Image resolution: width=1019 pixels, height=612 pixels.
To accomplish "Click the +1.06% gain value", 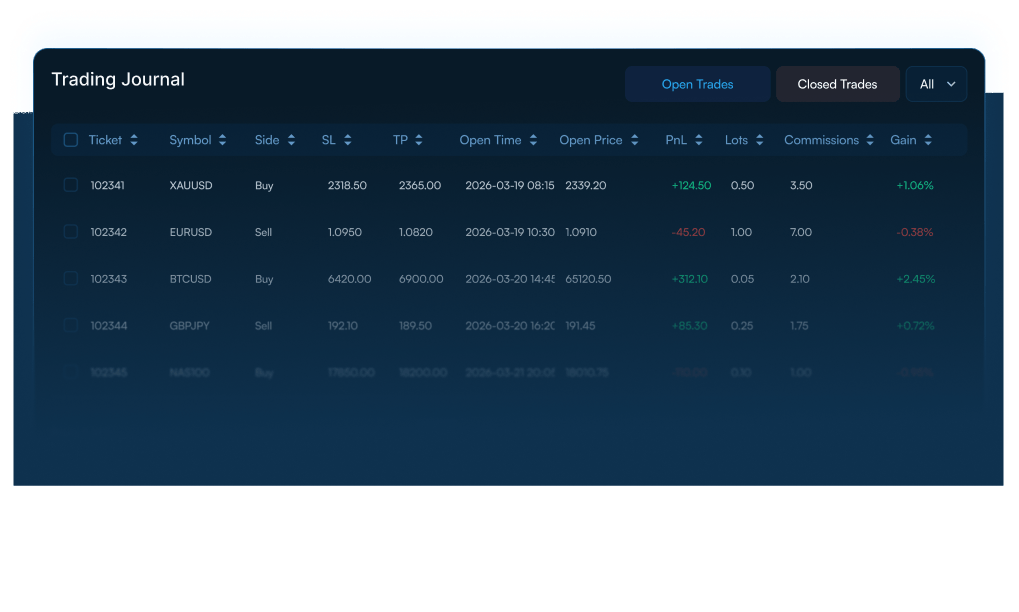I will tap(915, 186).
